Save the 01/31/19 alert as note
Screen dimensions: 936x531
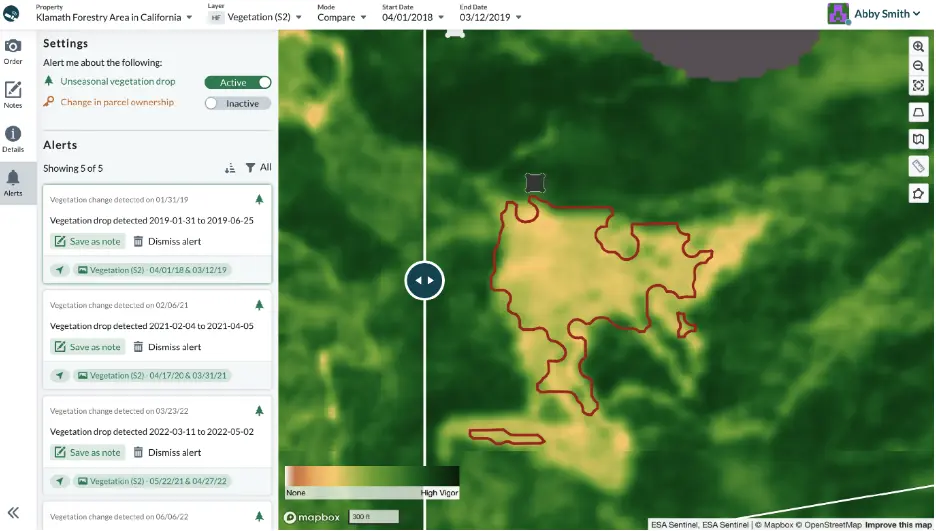88,241
